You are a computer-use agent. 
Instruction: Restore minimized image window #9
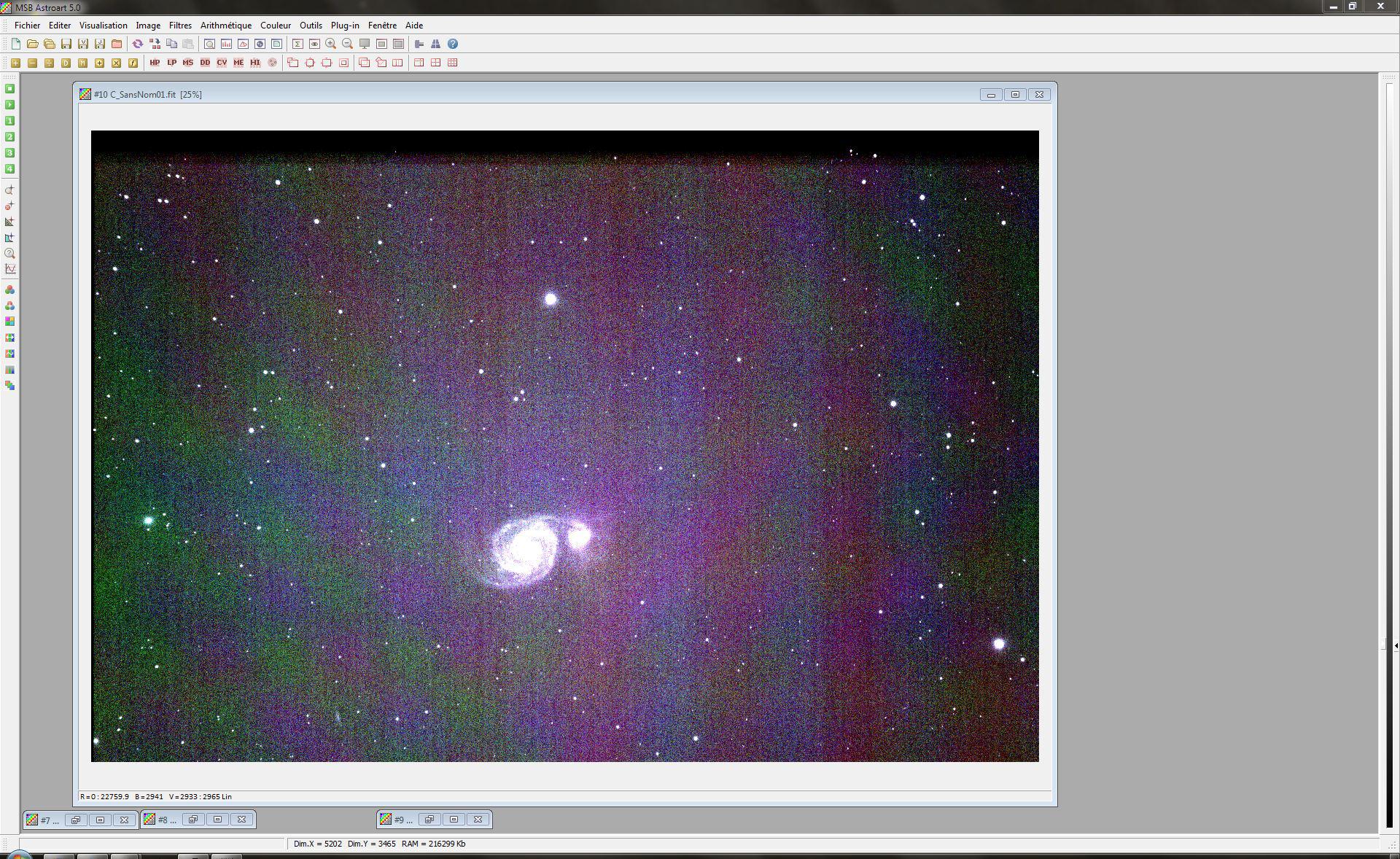(429, 820)
